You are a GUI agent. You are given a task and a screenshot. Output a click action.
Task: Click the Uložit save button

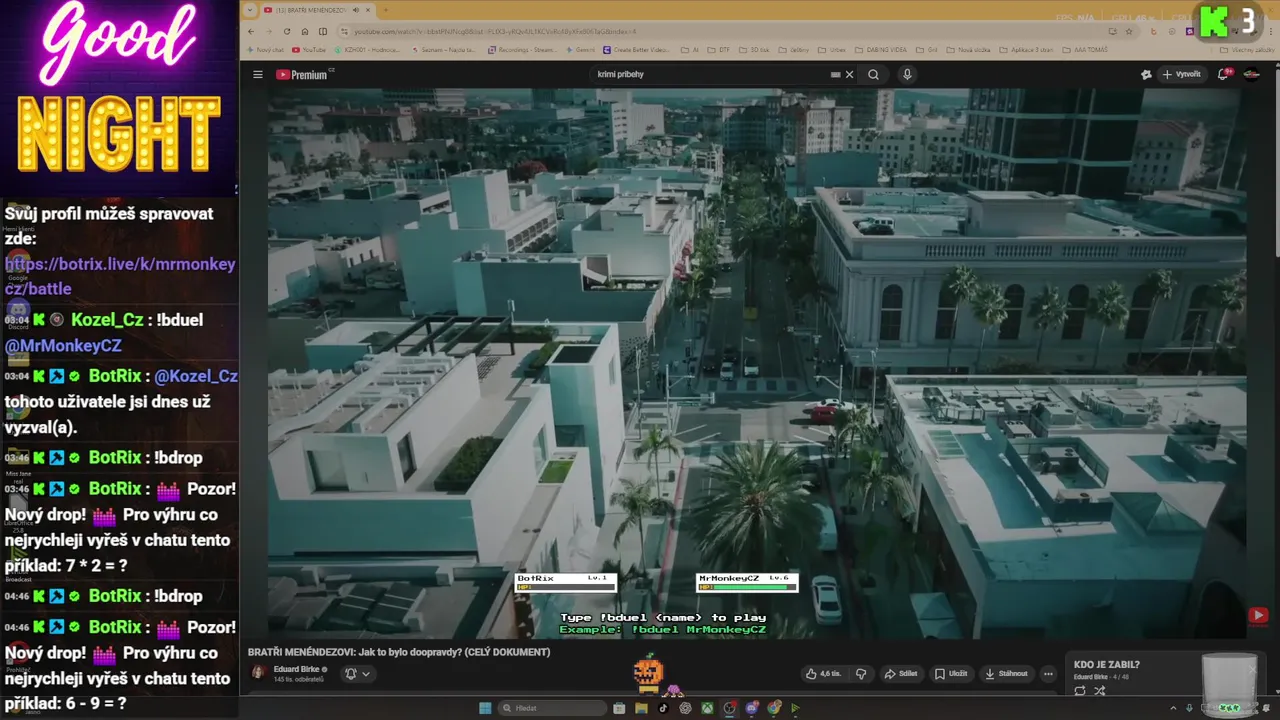pos(951,674)
